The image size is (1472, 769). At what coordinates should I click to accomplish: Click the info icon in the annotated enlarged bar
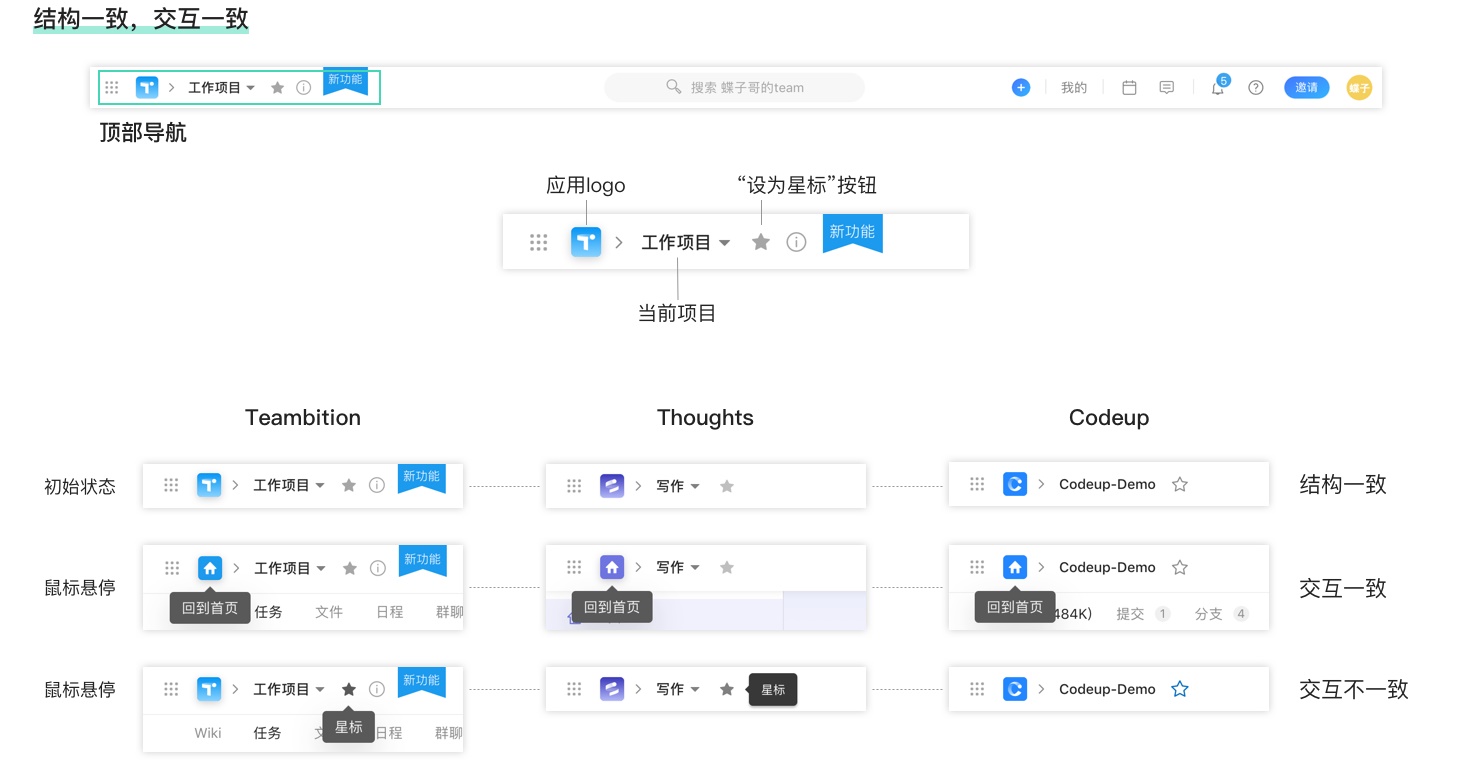(796, 242)
